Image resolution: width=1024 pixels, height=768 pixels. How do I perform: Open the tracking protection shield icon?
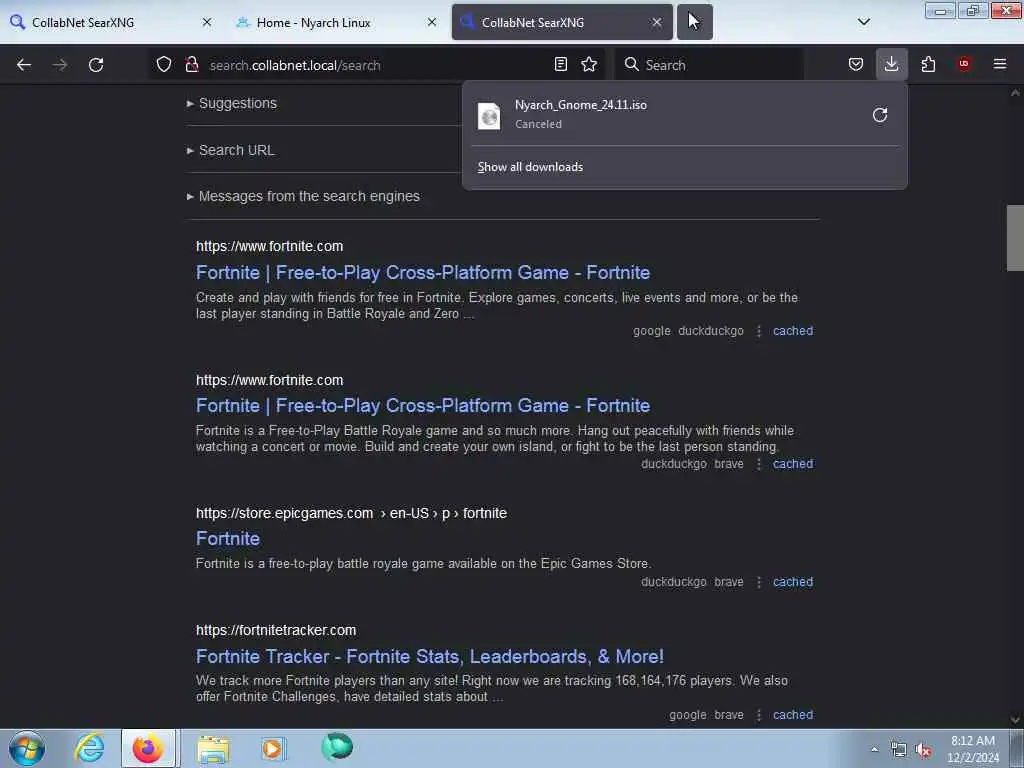tap(164, 65)
